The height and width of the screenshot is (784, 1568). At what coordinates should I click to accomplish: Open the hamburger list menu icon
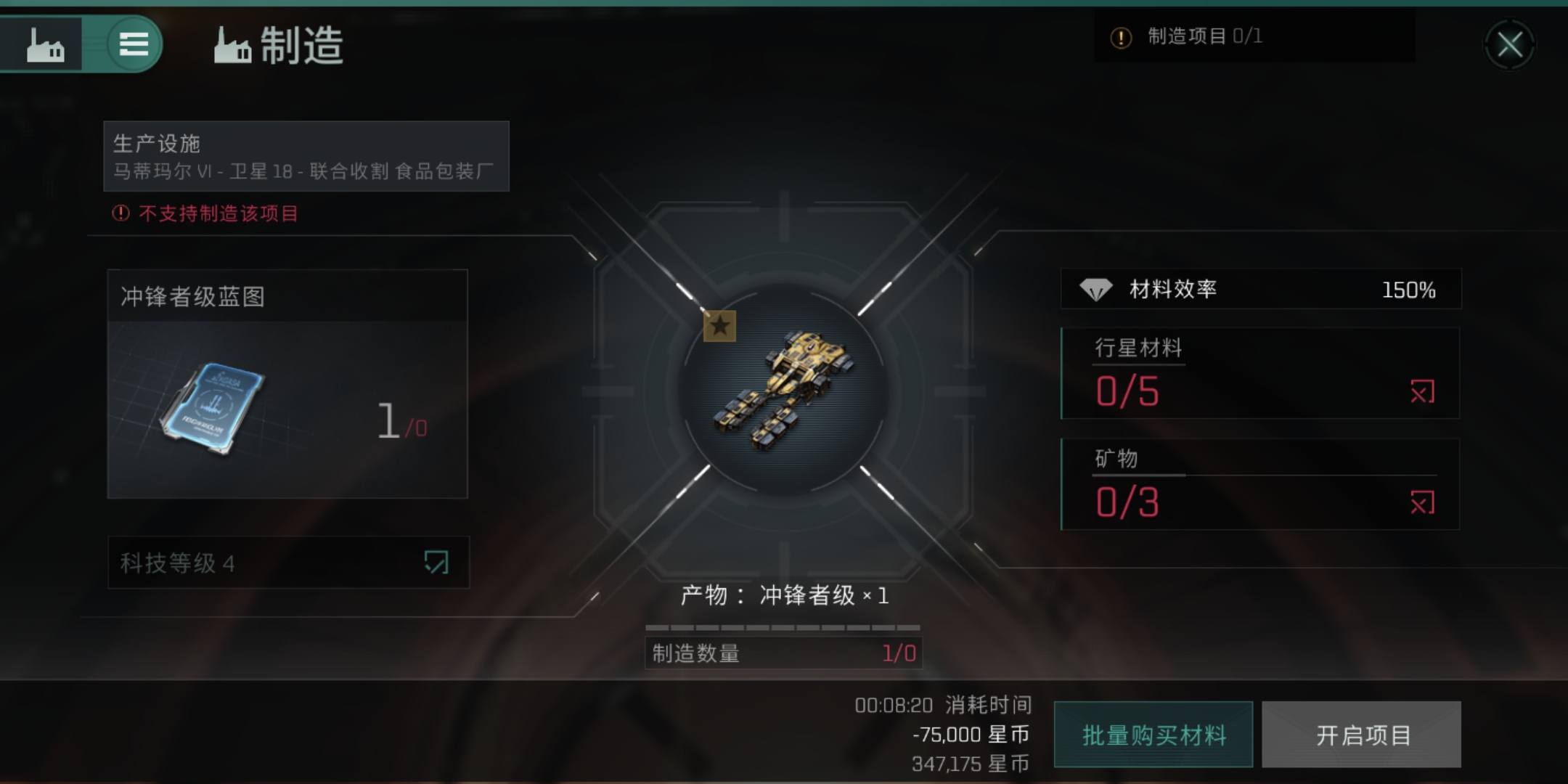(134, 44)
